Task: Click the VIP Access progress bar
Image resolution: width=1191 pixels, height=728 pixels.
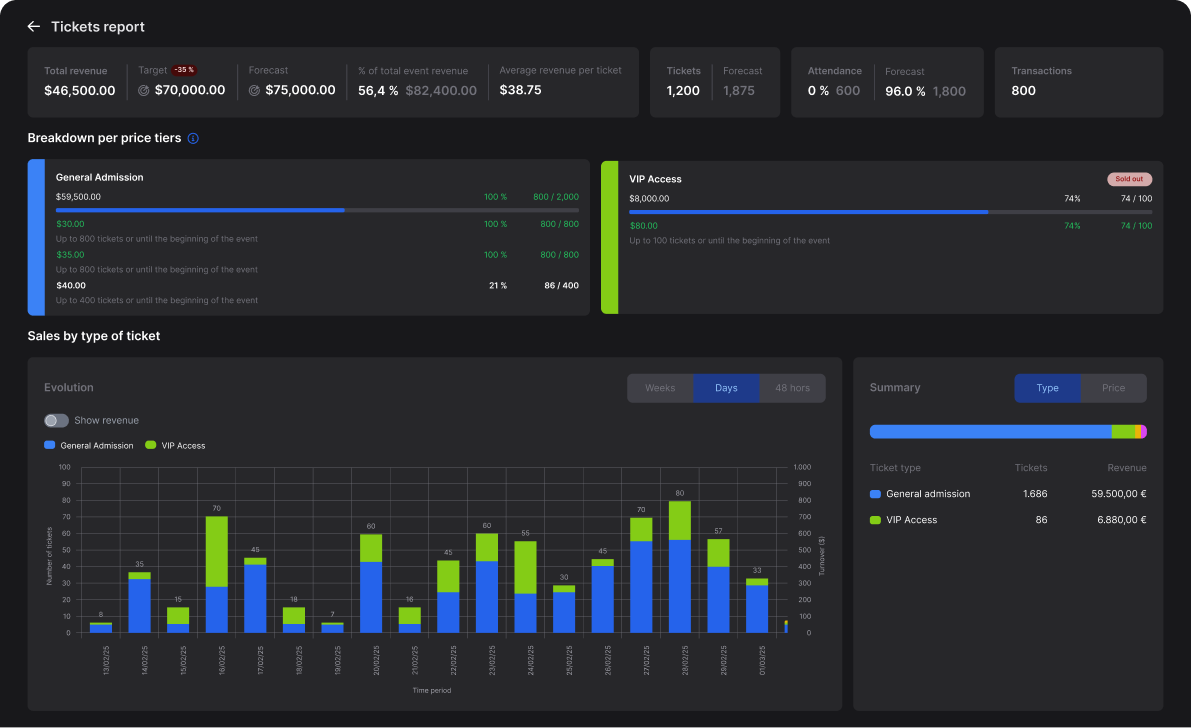Action: 808,212
